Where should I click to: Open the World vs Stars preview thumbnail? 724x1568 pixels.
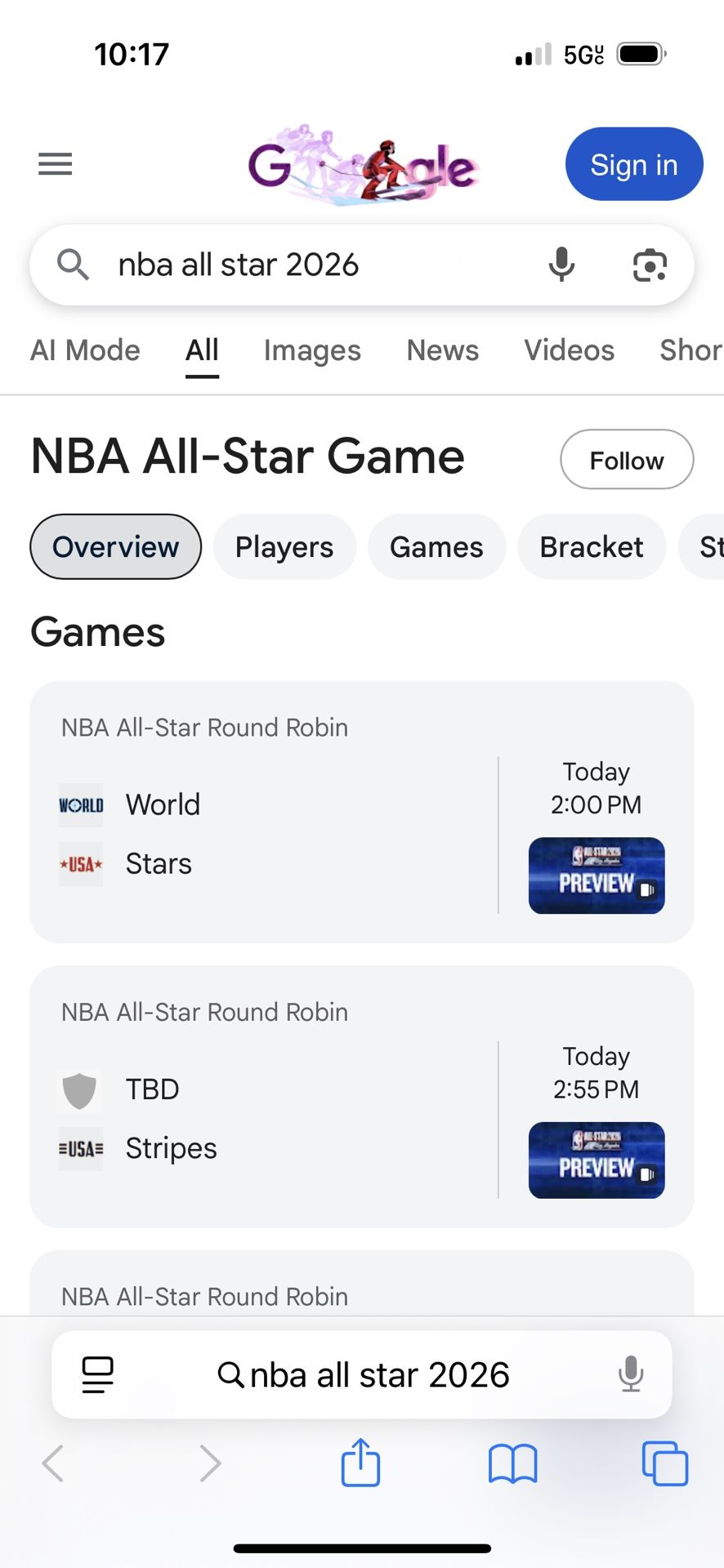pos(597,875)
